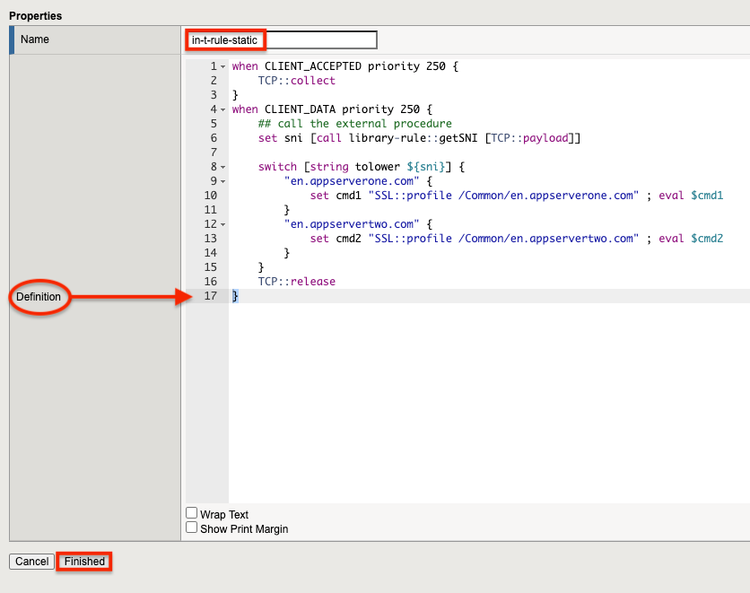750x593 pixels.
Task: Place cursor on TCP::collect in line 2
Action: (296, 81)
